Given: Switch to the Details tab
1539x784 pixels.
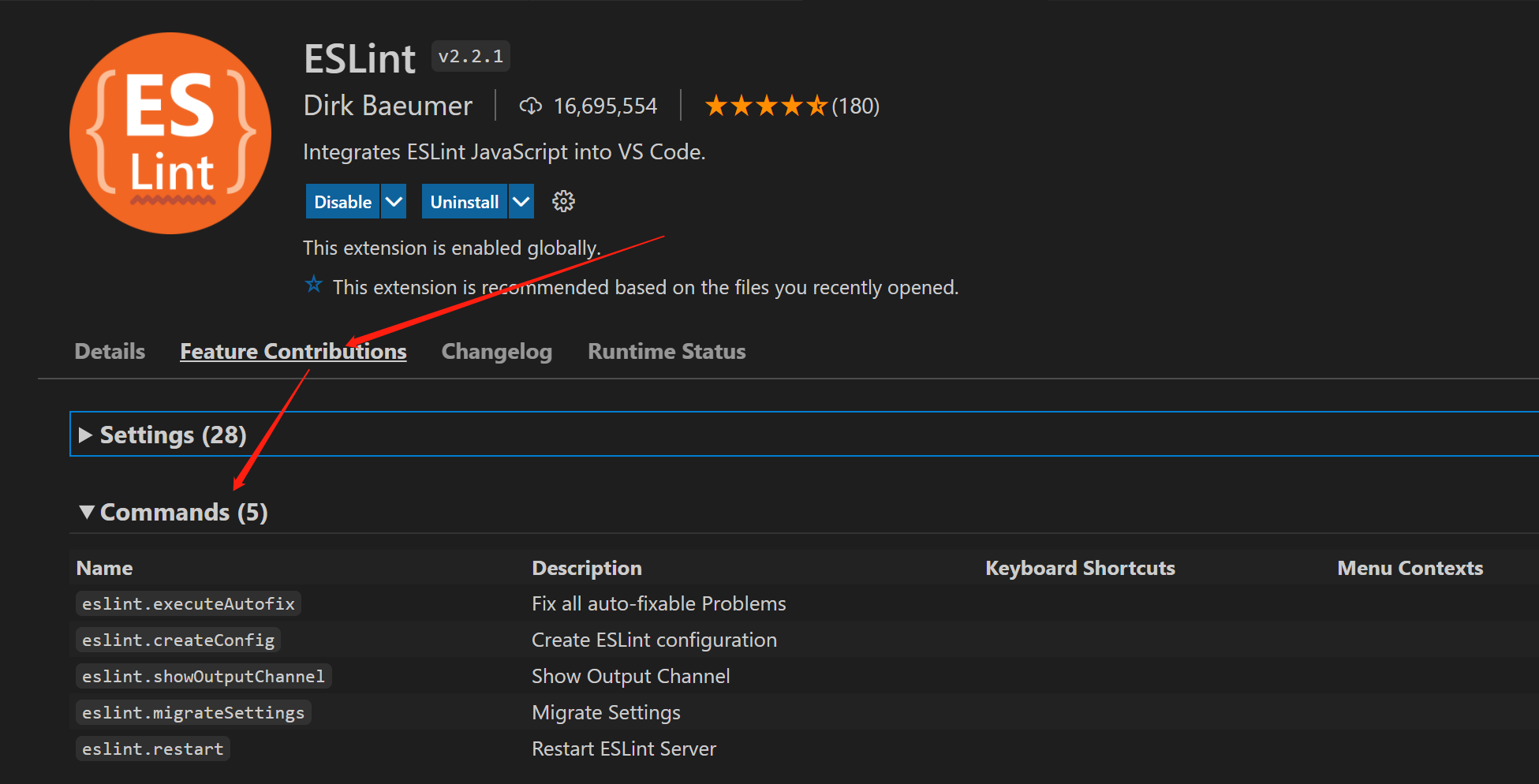Looking at the screenshot, I should [110, 352].
